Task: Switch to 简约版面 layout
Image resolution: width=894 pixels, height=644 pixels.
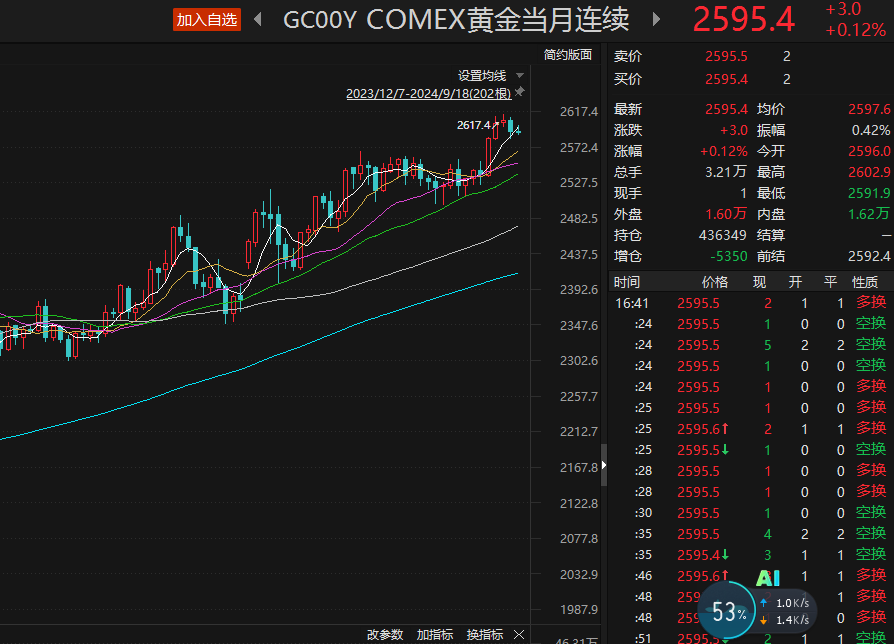Action: click(567, 55)
